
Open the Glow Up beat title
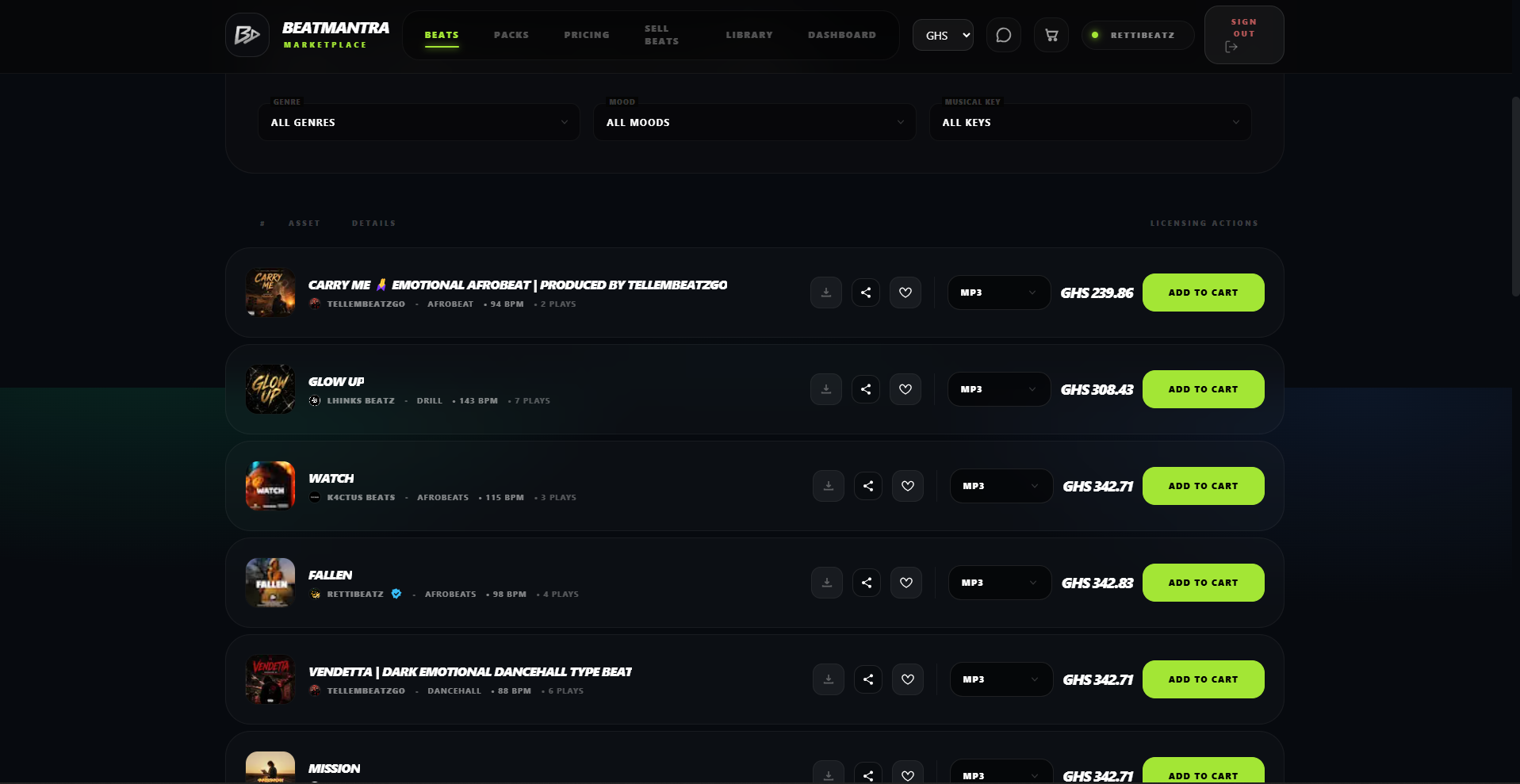pos(336,381)
